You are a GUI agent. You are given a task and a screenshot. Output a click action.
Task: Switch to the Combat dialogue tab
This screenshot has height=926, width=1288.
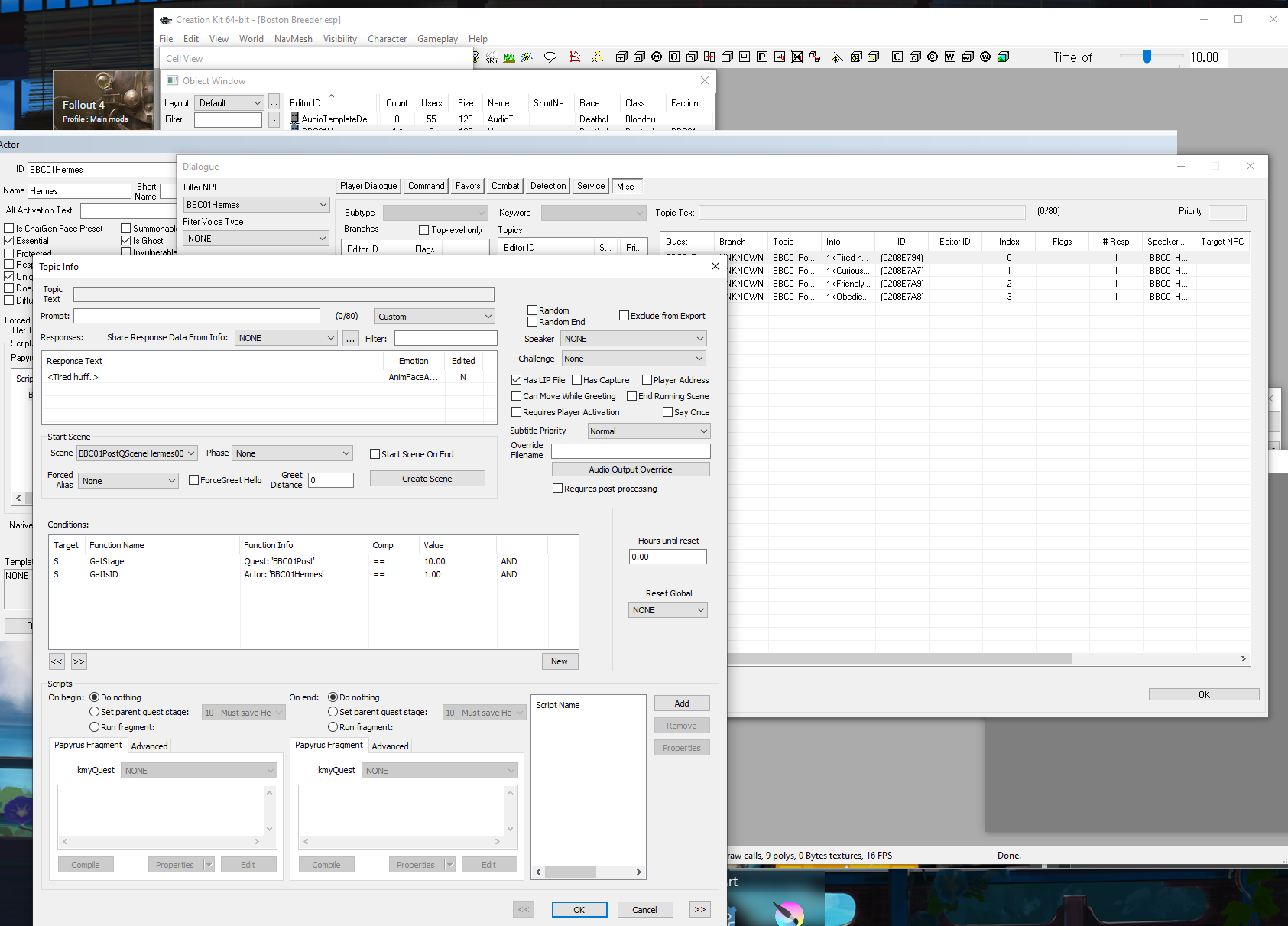(x=505, y=186)
